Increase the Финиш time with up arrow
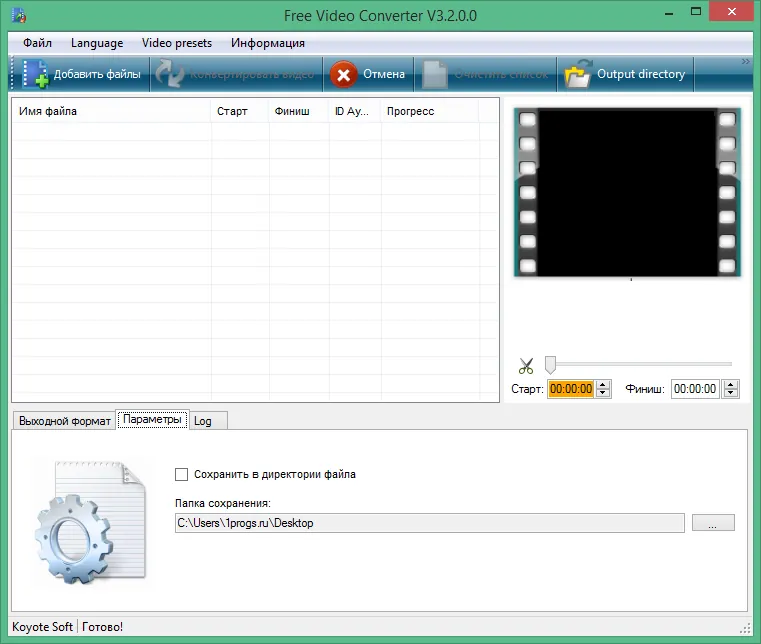Screen dimensions: 761x644 (x=730, y=385)
